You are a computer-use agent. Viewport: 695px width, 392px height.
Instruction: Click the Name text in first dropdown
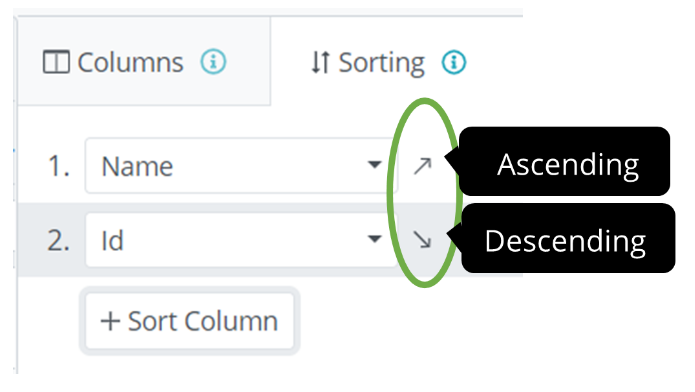137,167
